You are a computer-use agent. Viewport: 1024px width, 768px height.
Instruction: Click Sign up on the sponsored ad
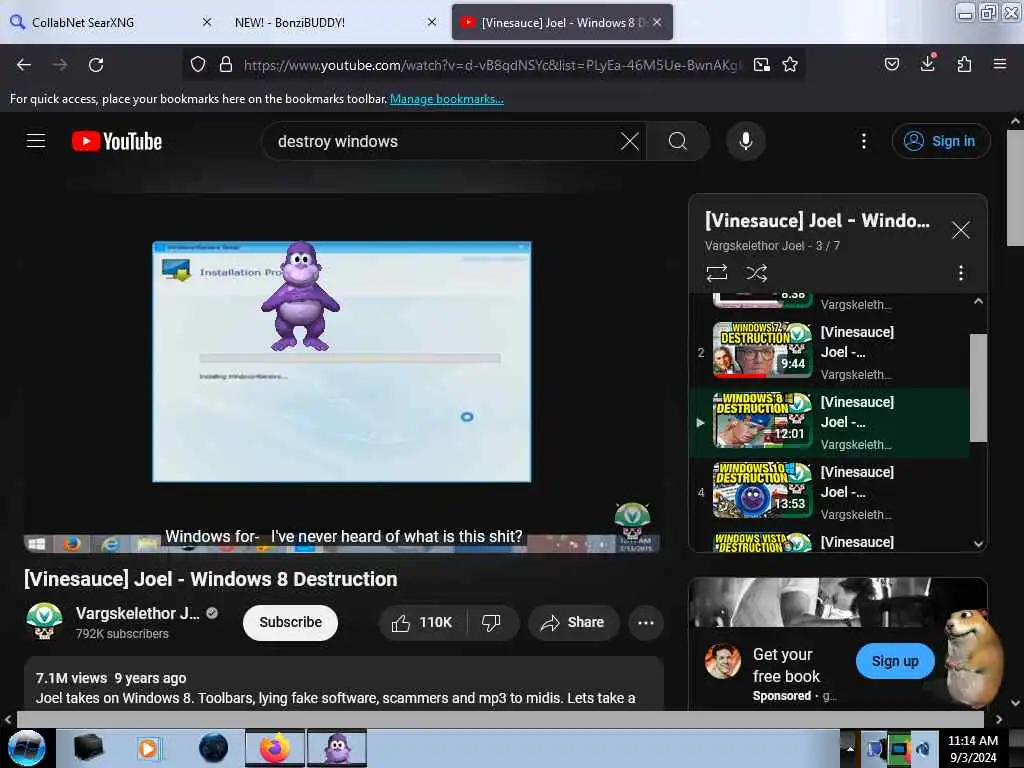click(894, 661)
